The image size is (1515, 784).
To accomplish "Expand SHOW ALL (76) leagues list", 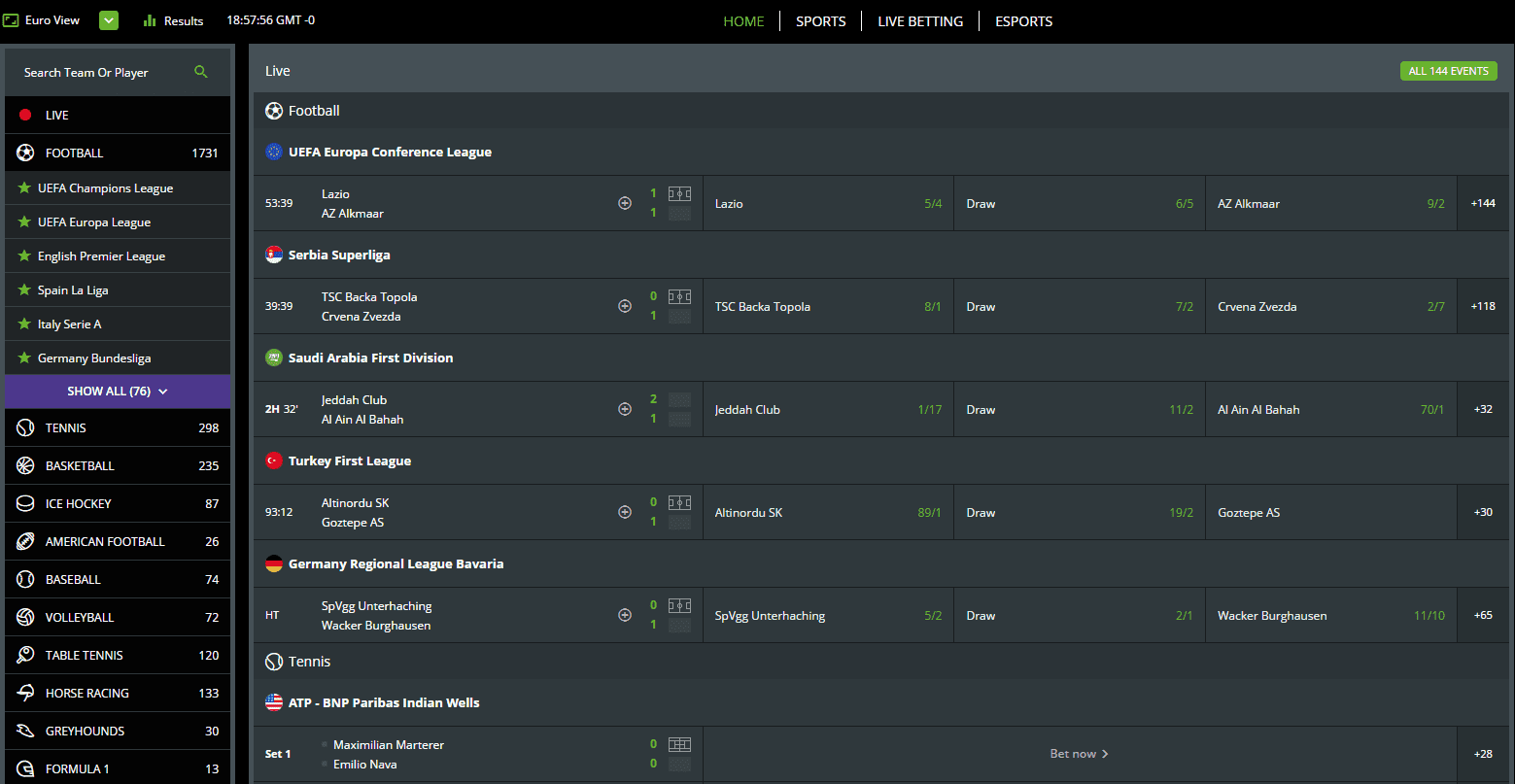I will pyautogui.click(x=118, y=392).
